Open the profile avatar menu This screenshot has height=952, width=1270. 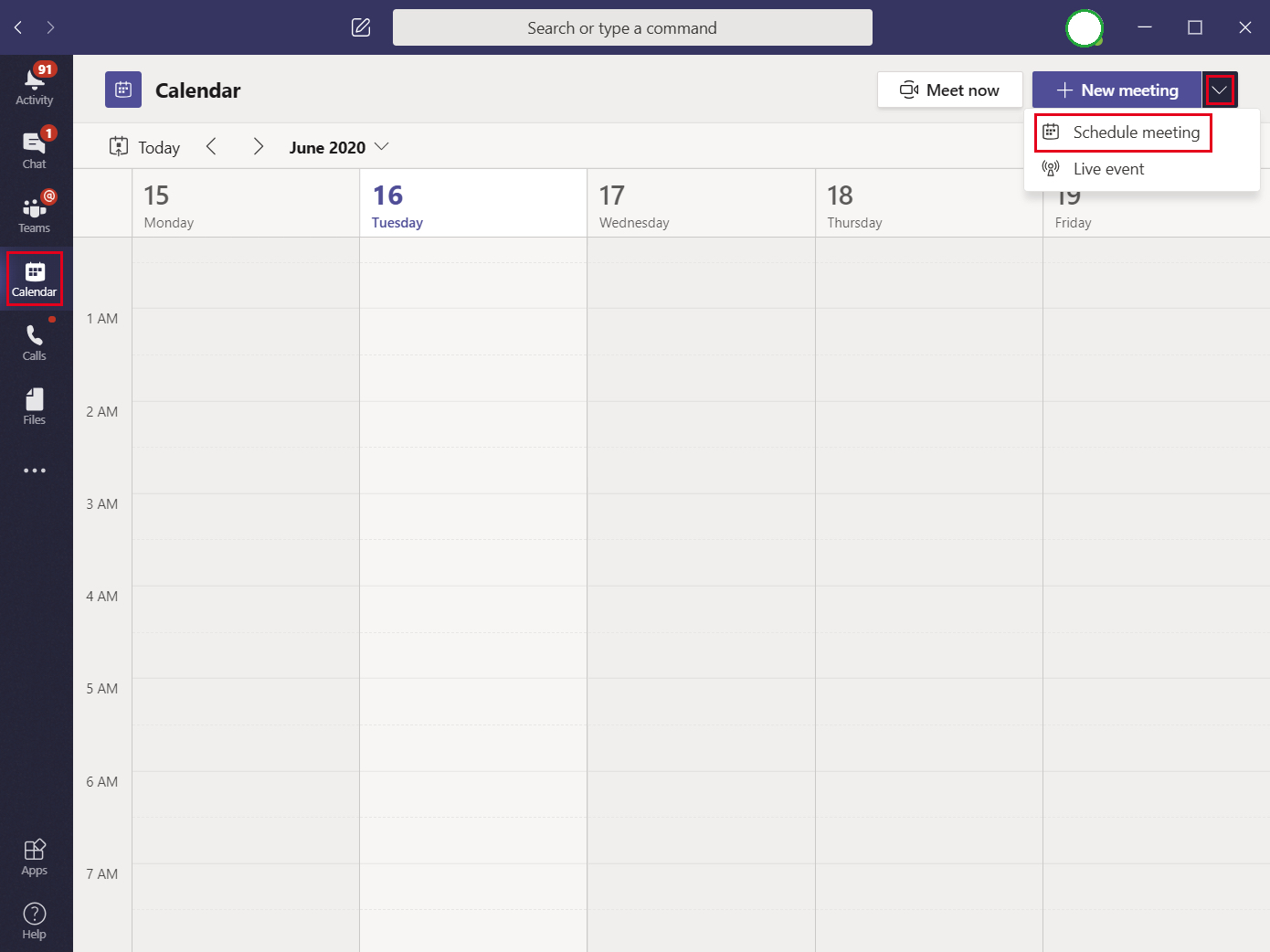pos(1085,28)
